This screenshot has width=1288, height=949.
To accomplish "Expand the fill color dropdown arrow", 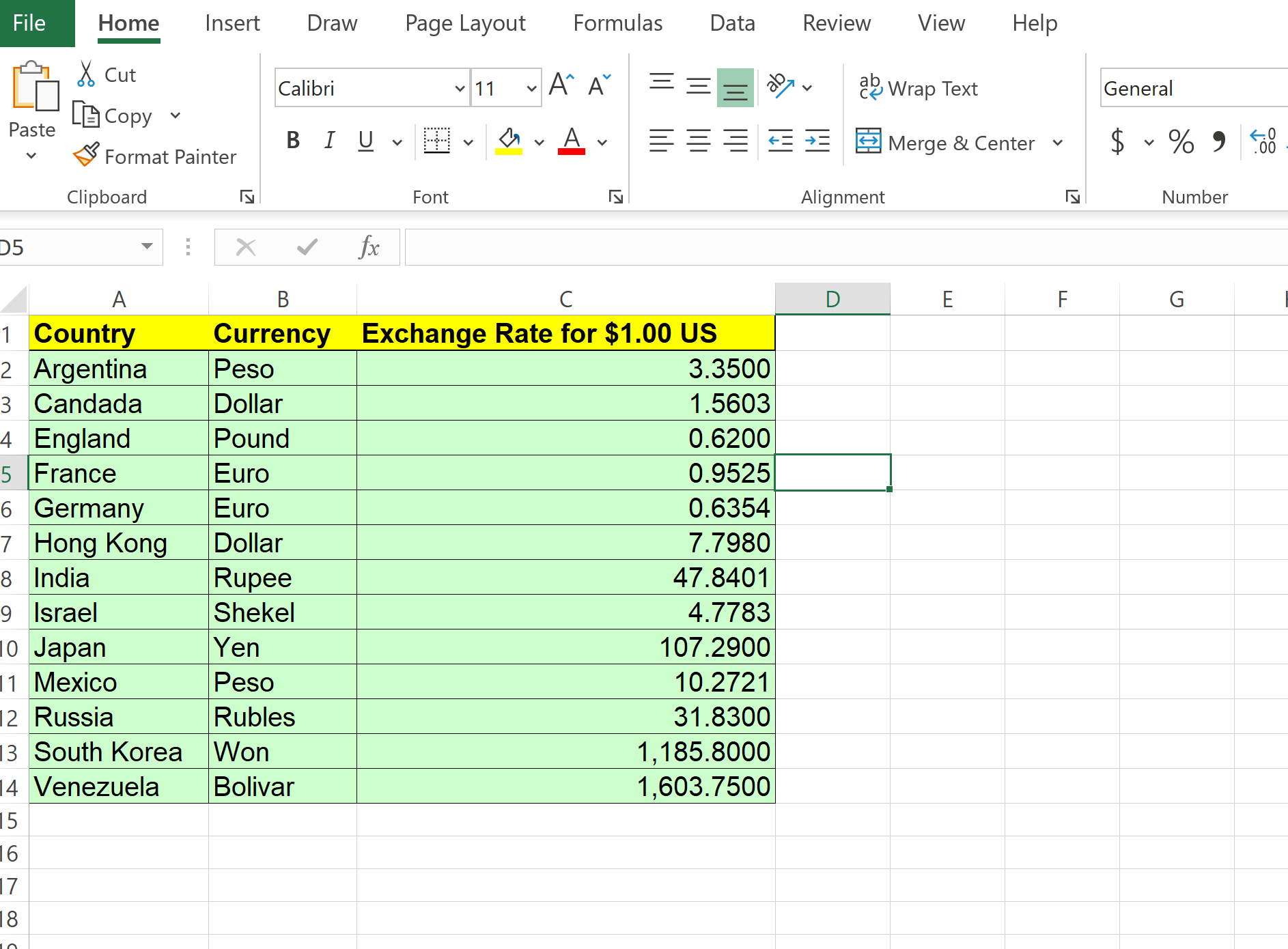I will (540, 141).
